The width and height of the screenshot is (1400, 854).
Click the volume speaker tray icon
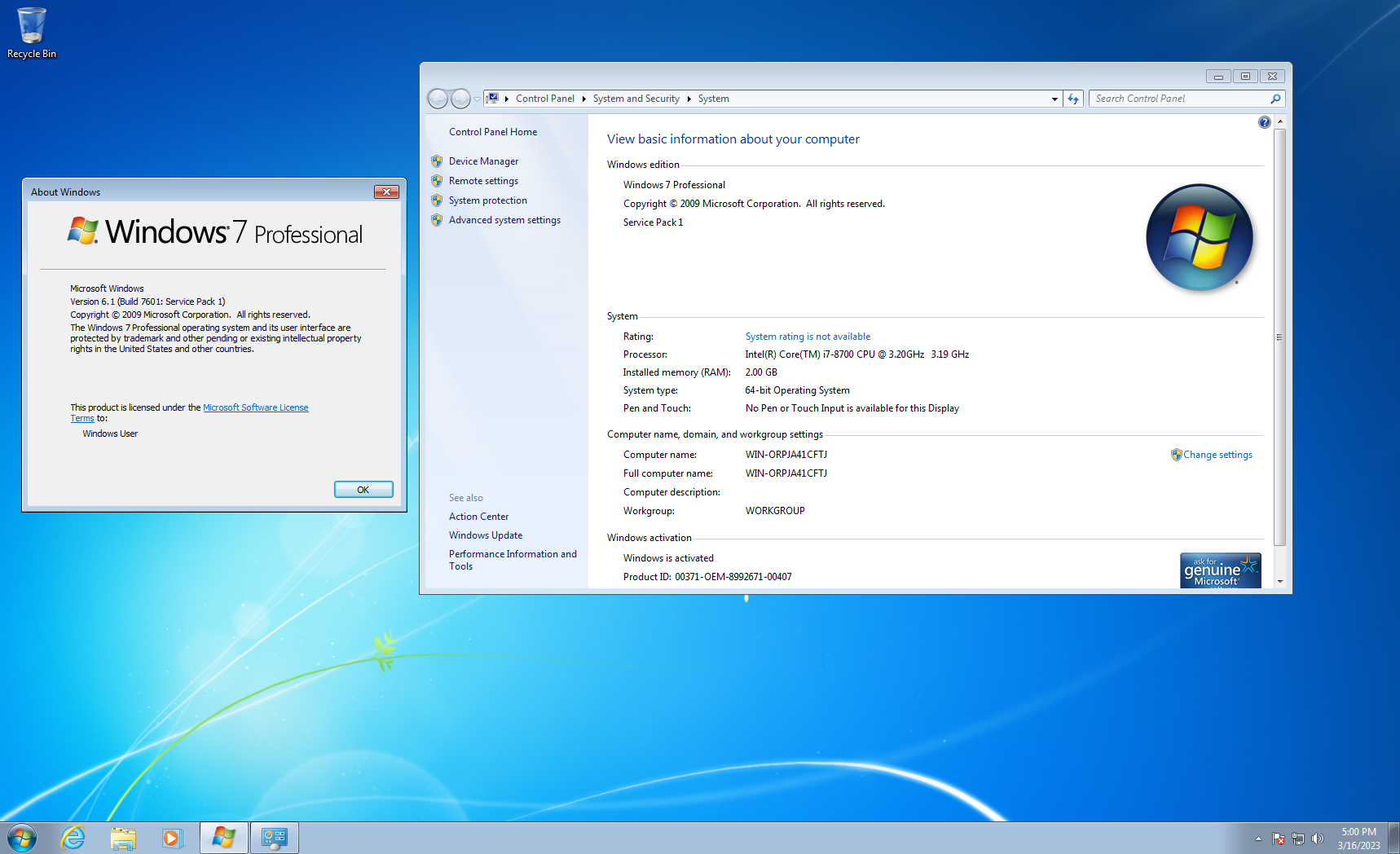1318,839
